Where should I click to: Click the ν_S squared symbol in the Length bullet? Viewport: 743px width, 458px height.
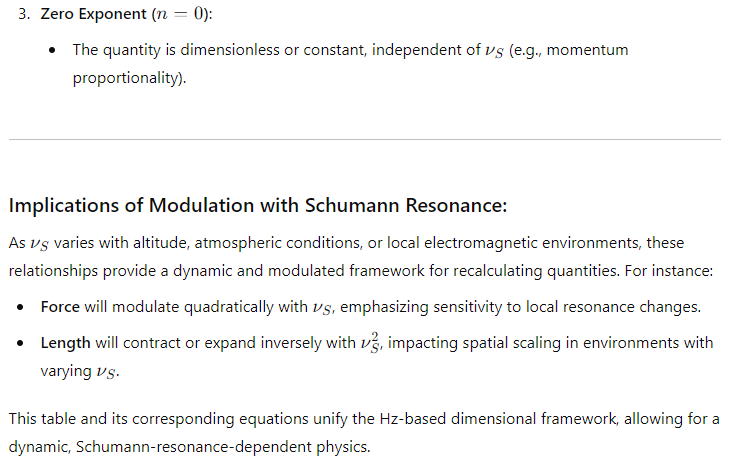(370, 342)
